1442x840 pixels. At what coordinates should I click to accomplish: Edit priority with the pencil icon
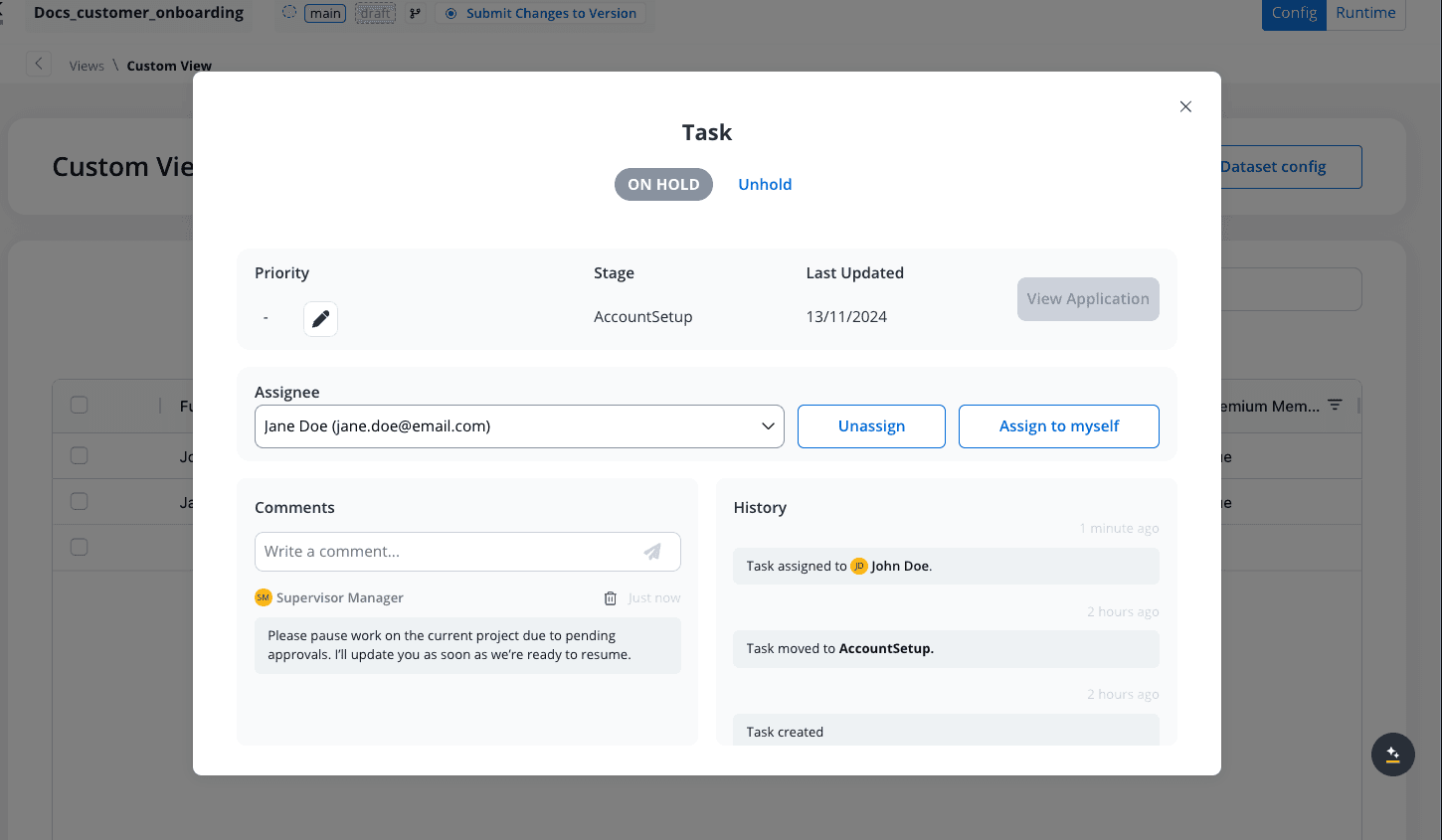320,319
